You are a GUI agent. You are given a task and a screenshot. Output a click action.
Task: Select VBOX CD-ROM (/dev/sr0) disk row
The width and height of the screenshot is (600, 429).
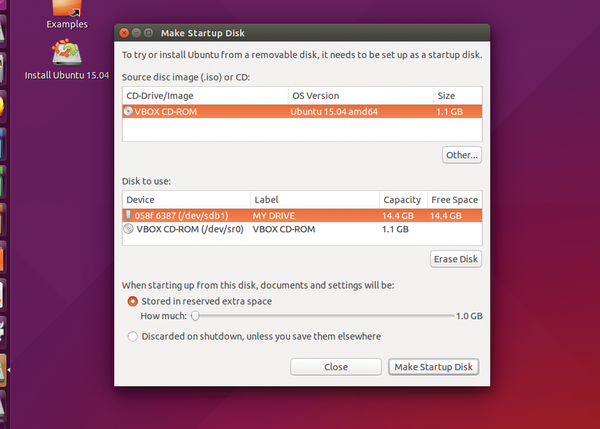pyautogui.click(x=302, y=229)
